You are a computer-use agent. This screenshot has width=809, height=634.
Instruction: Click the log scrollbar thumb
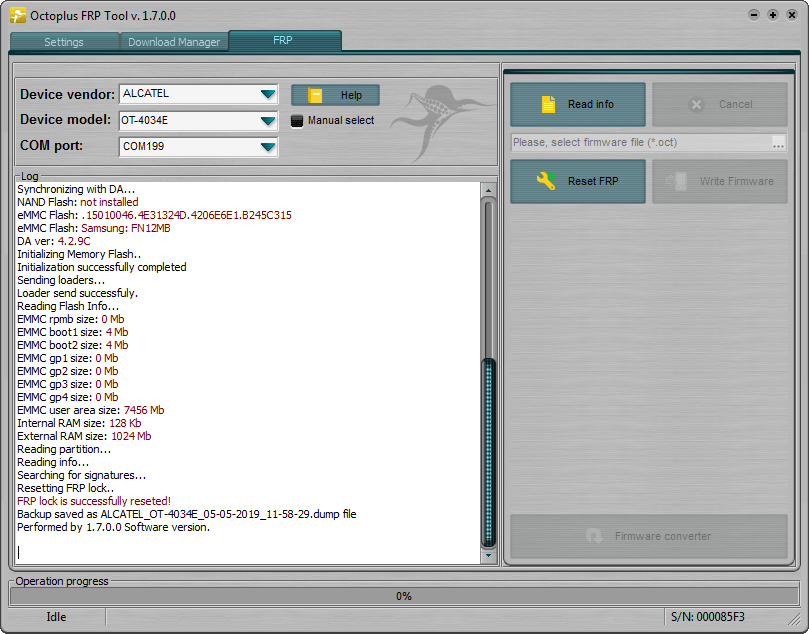pyautogui.click(x=488, y=453)
